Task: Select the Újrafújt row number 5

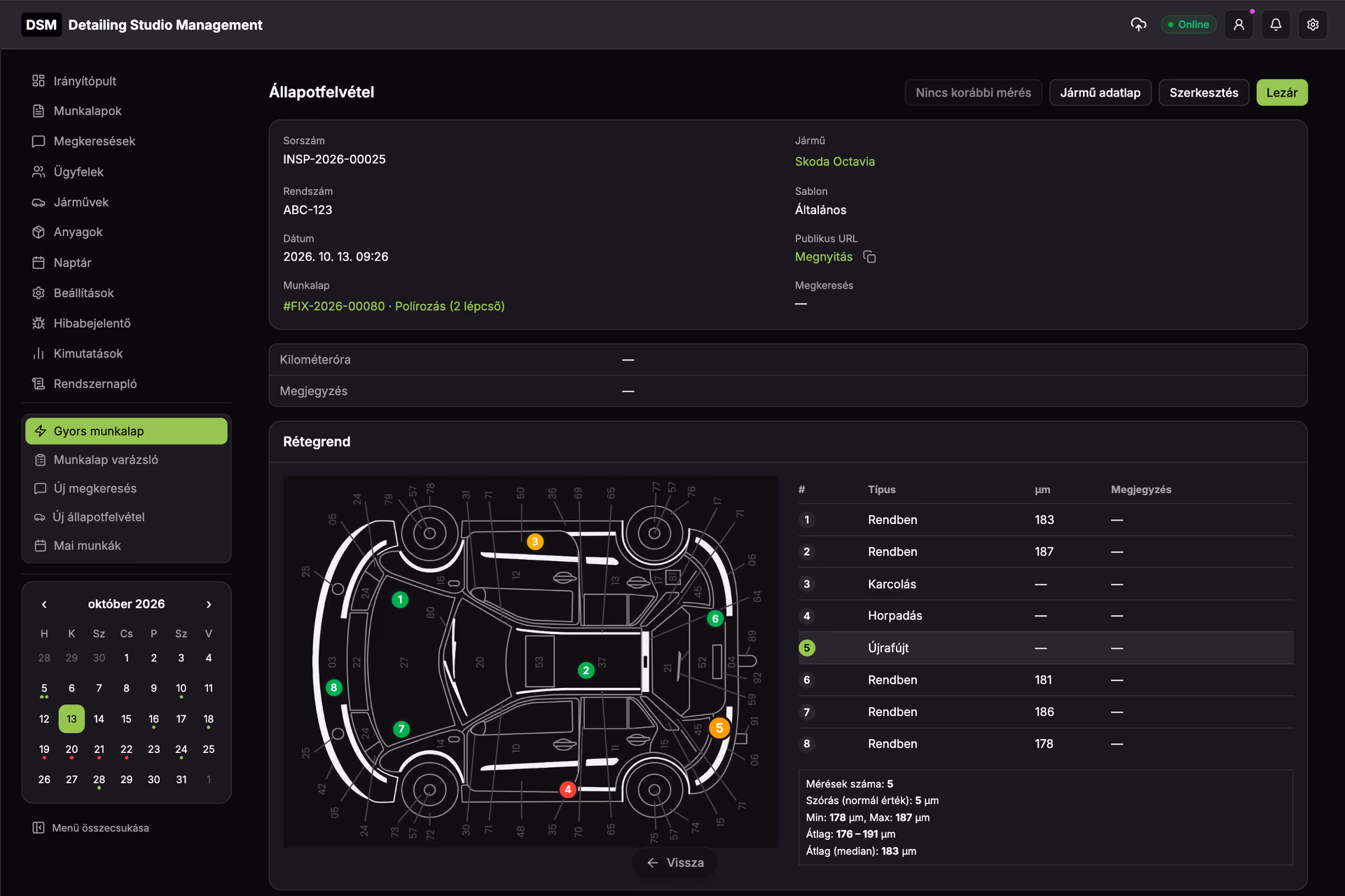Action: (x=1045, y=648)
